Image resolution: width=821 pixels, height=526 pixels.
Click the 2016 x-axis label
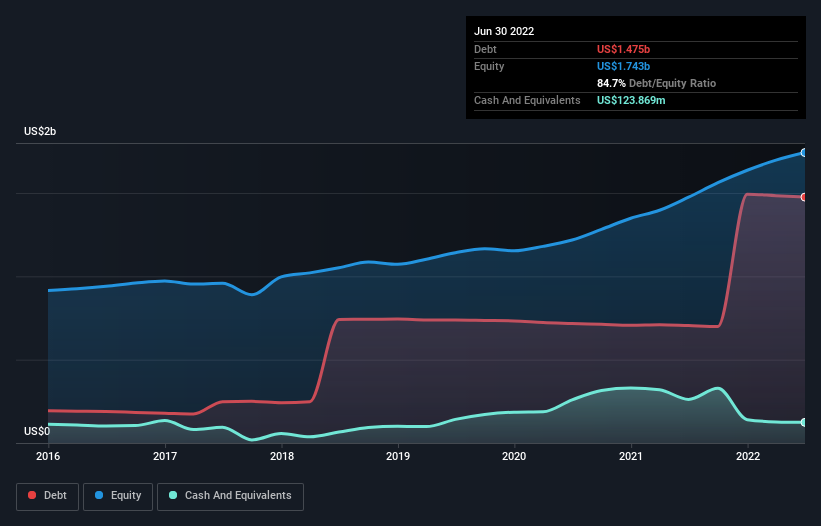pyautogui.click(x=48, y=456)
